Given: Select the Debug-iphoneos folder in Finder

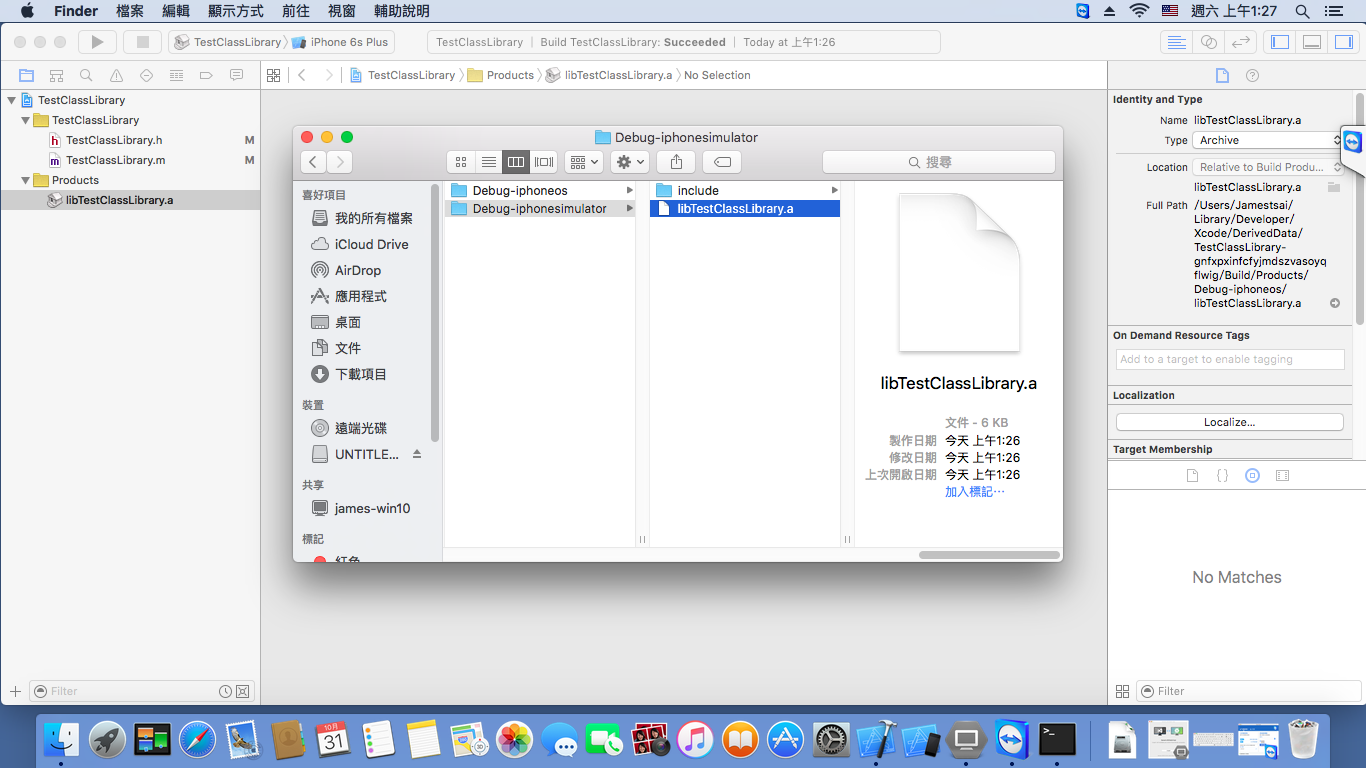Looking at the screenshot, I should coord(540,190).
